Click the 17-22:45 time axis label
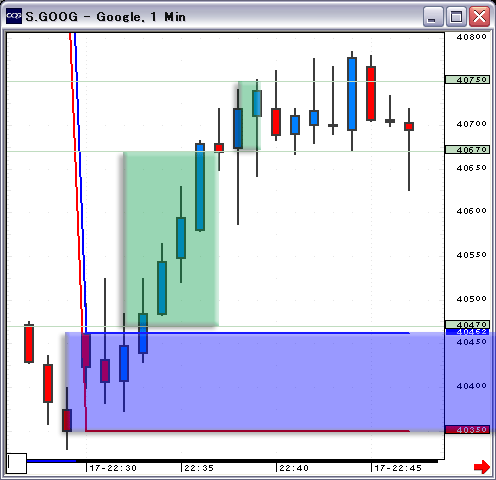Image resolution: width=496 pixels, height=480 pixels. 398,468
